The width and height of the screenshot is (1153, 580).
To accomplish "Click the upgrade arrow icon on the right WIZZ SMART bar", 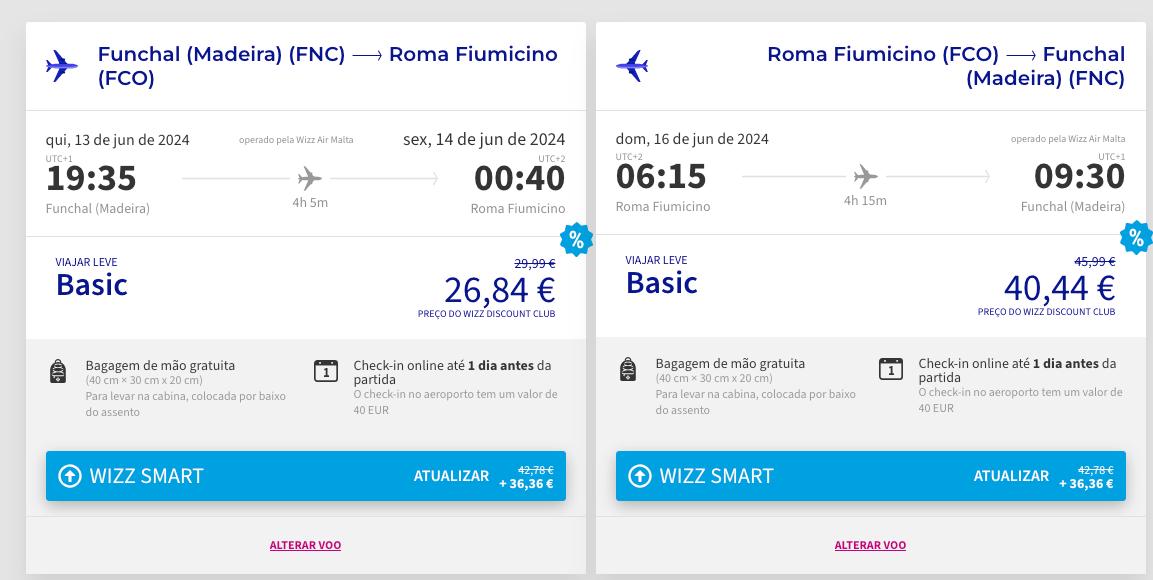I will [x=640, y=476].
